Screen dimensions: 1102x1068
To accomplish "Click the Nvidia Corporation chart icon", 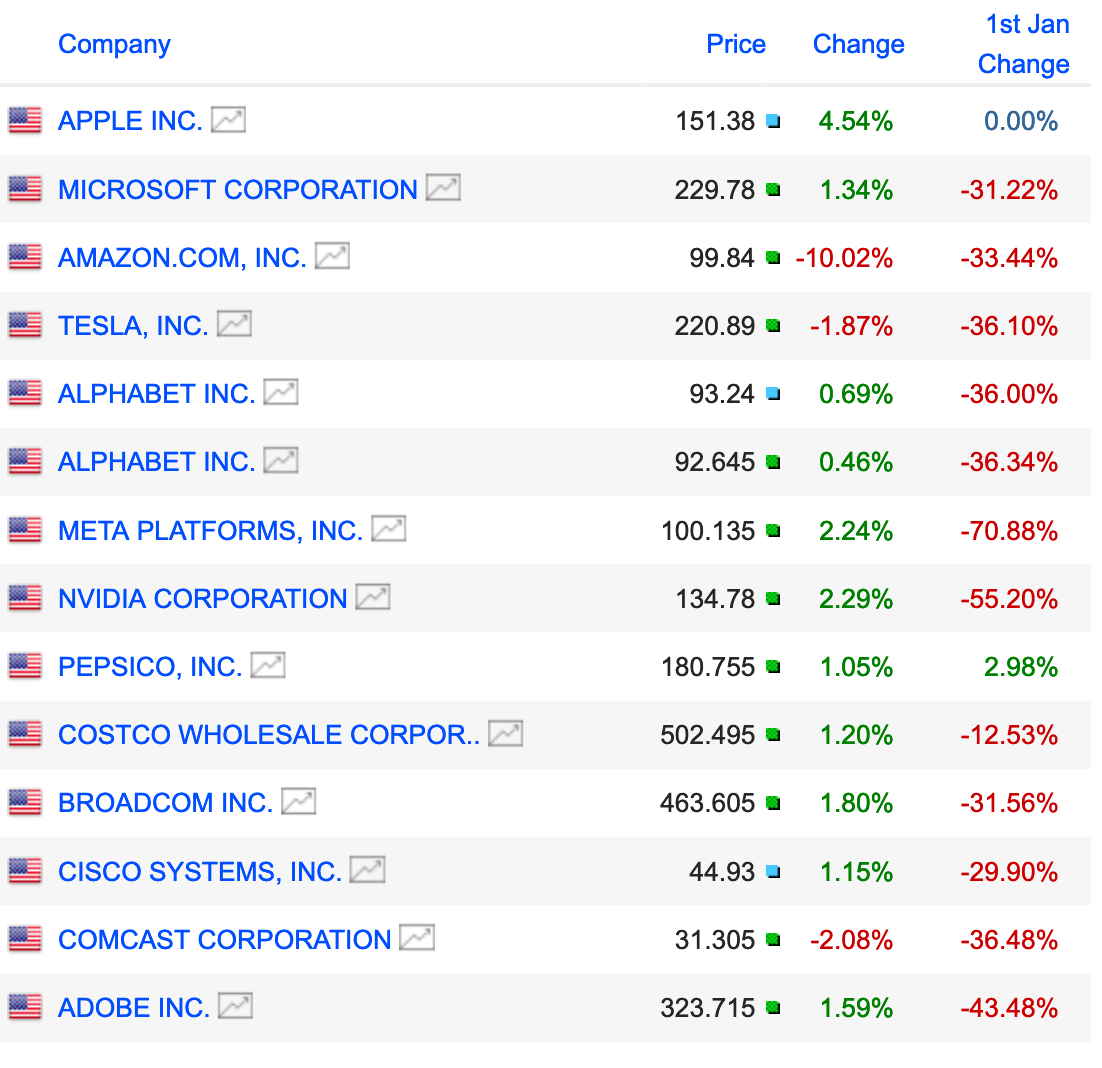I will point(373,597).
